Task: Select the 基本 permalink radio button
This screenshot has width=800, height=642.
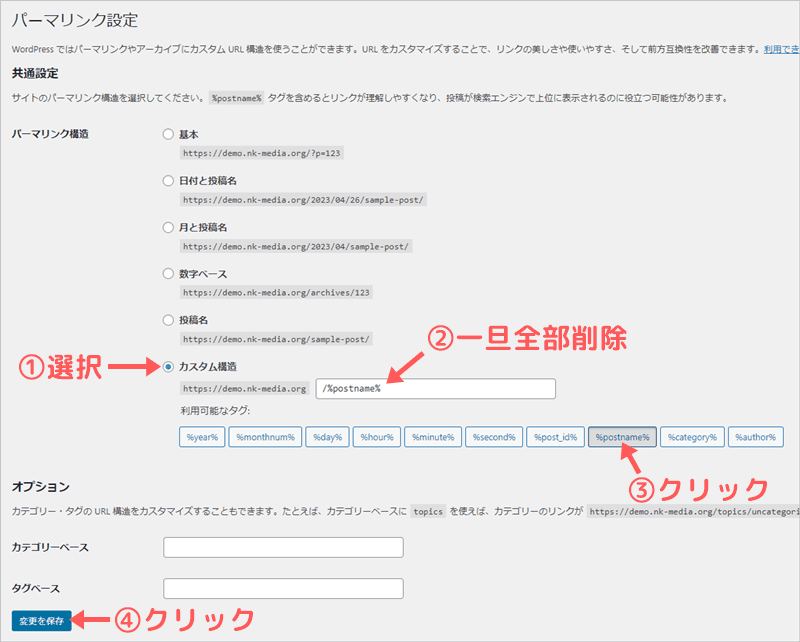Action: 168,134
